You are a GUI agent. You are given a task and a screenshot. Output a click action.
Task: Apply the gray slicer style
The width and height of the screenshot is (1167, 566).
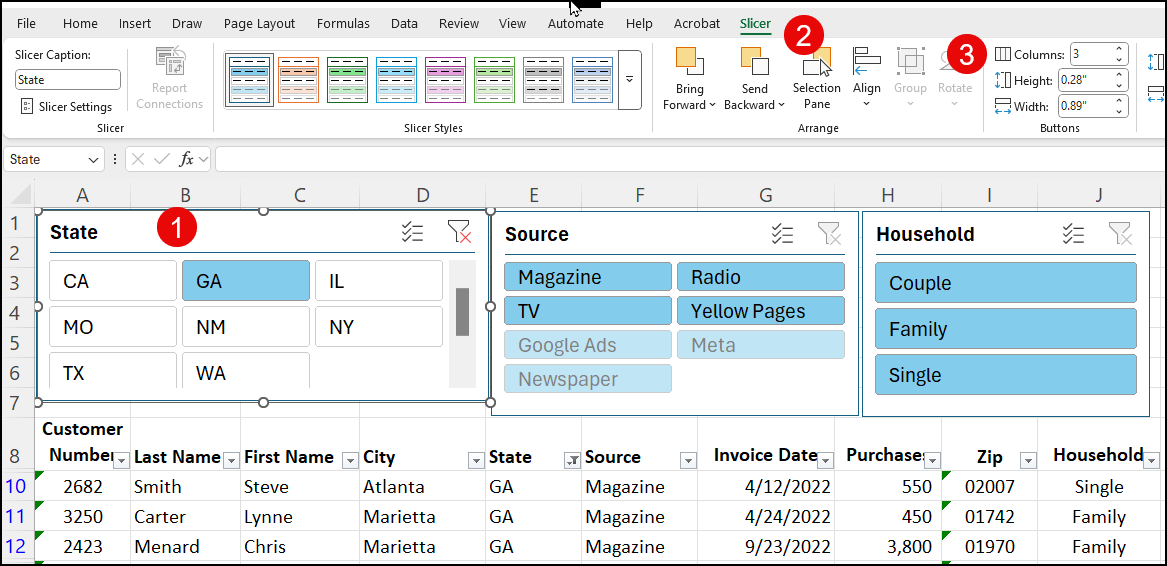coord(543,80)
